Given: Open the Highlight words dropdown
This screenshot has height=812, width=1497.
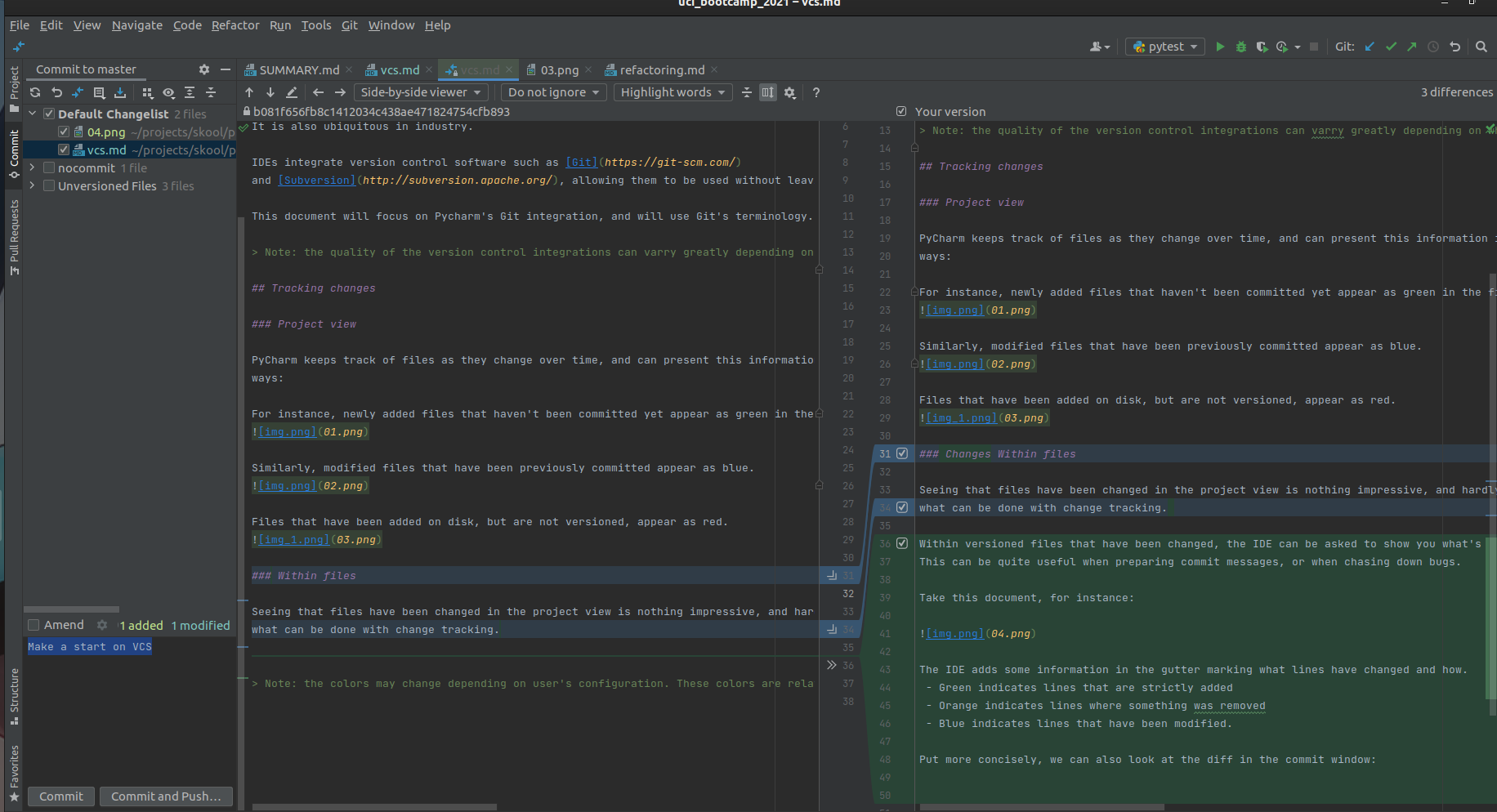Looking at the screenshot, I should 673,92.
